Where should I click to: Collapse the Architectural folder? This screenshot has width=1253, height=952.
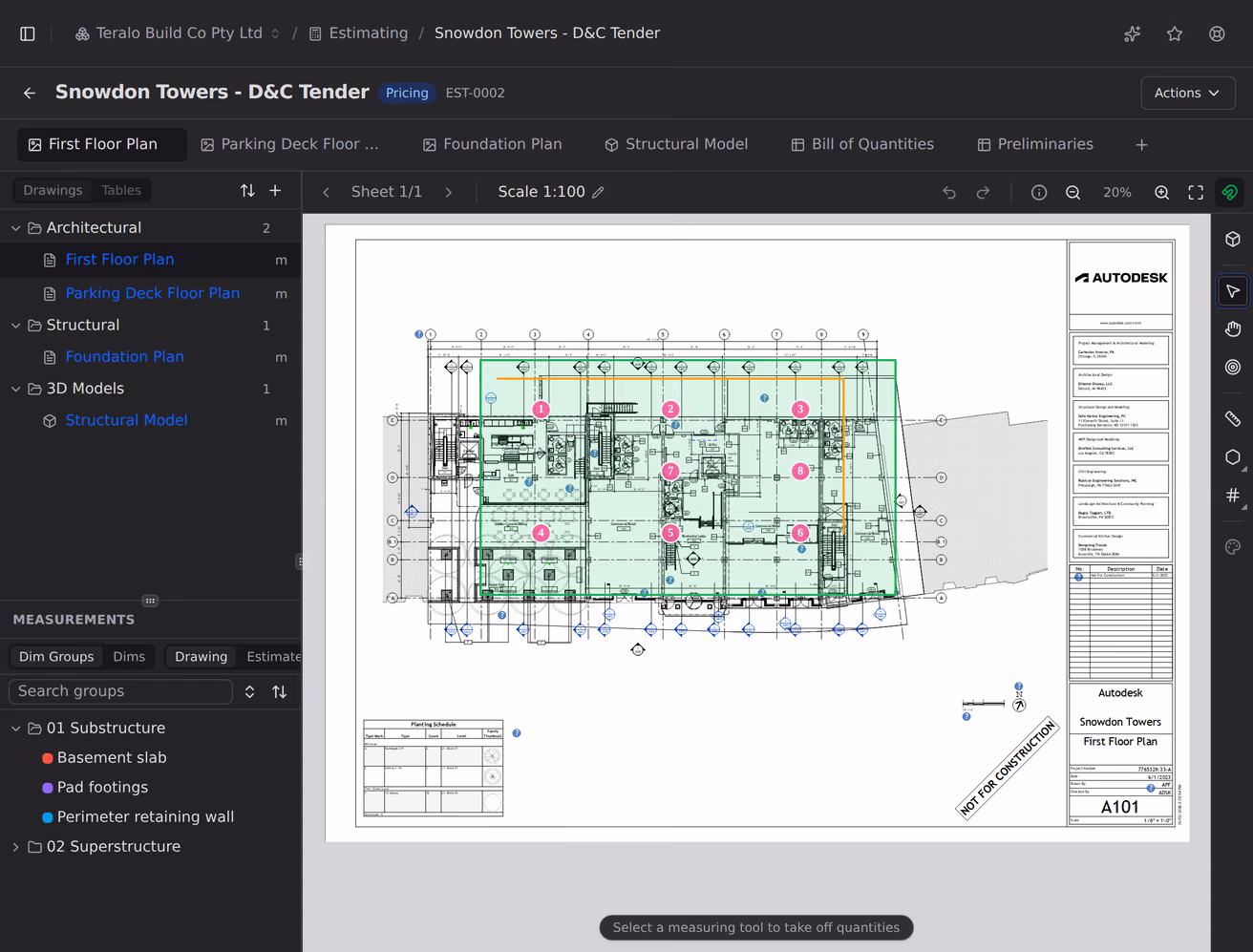15,228
